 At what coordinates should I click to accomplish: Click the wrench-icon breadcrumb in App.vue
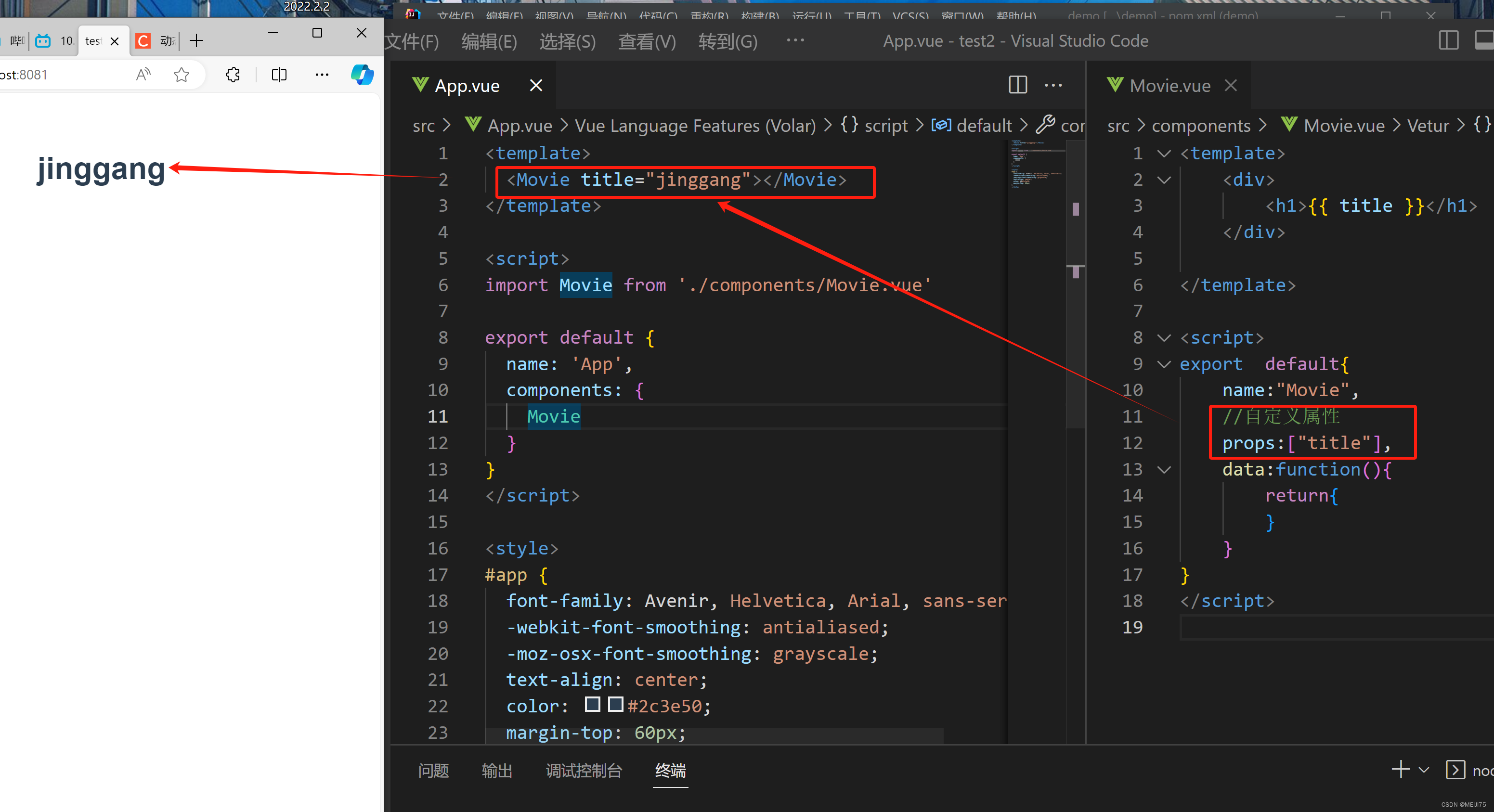1061,125
